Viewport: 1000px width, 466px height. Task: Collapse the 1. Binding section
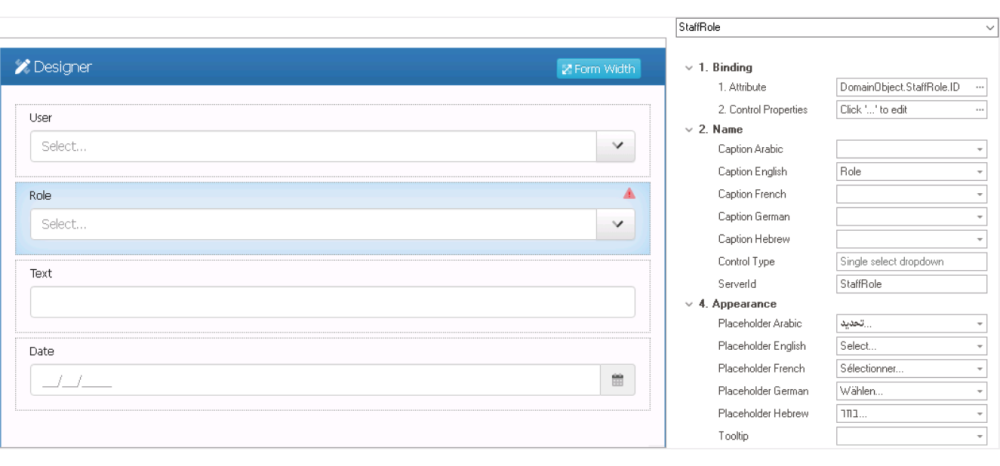coord(688,67)
